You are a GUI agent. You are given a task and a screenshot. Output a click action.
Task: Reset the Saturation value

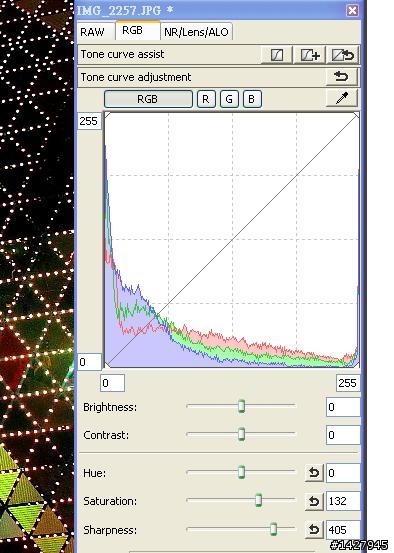314,501
